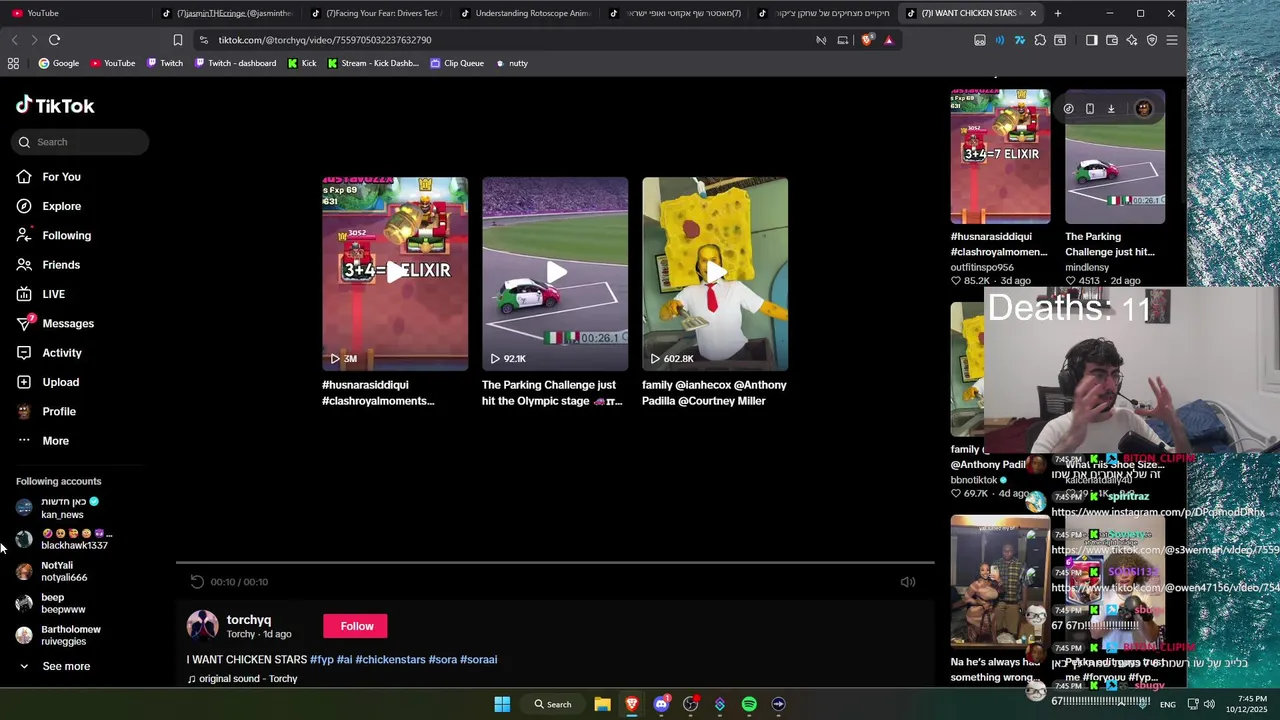1280x720 pixels.
Task: Open the bookmarks bar apps grid icon
Action: [13, 63]
